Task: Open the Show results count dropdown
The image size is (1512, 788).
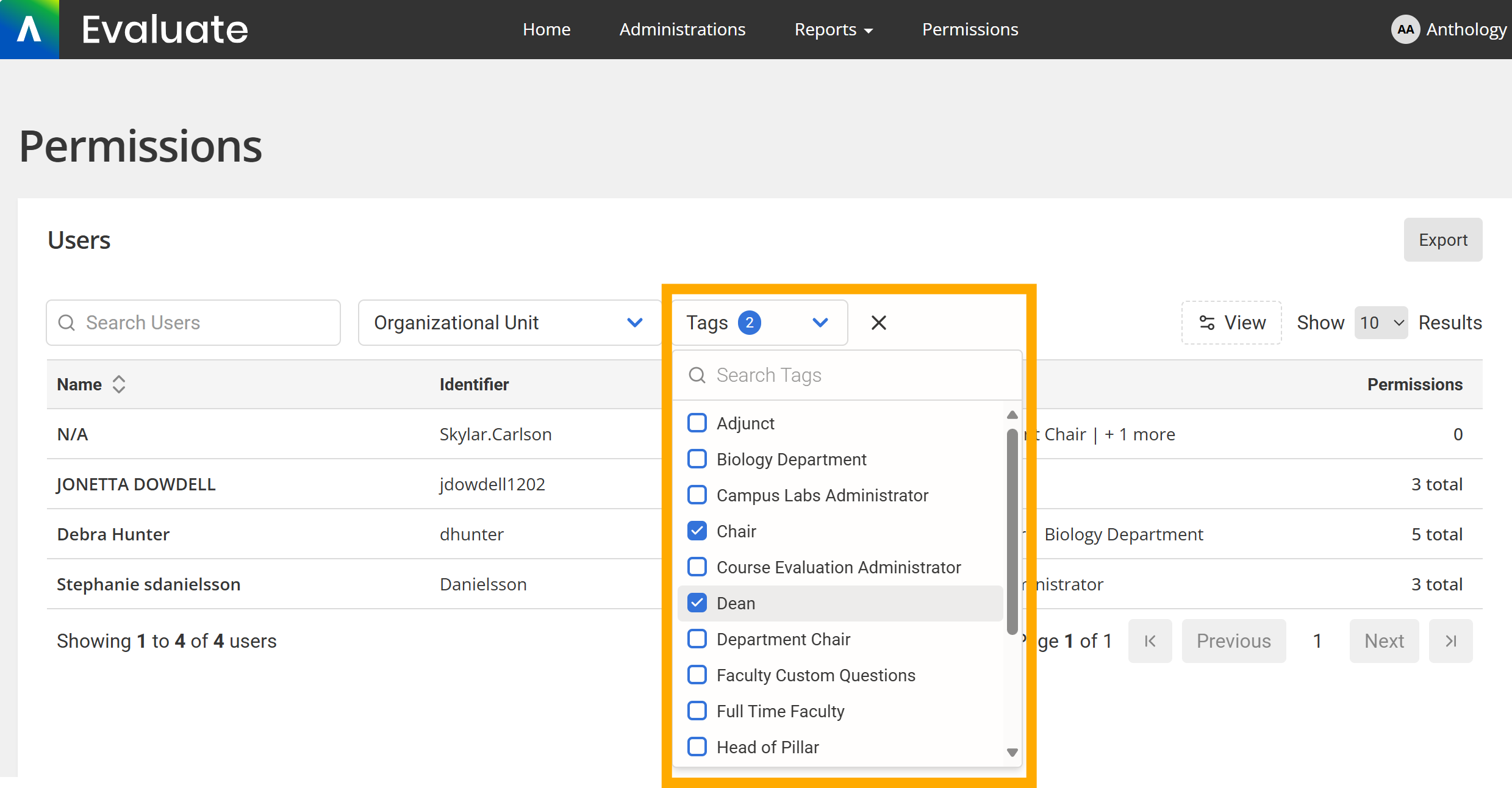Action: (x=1381, y=323)
